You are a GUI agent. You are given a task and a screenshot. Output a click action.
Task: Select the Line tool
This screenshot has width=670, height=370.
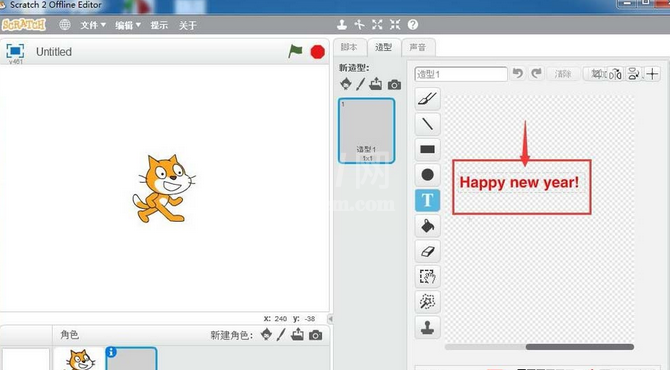427,124
